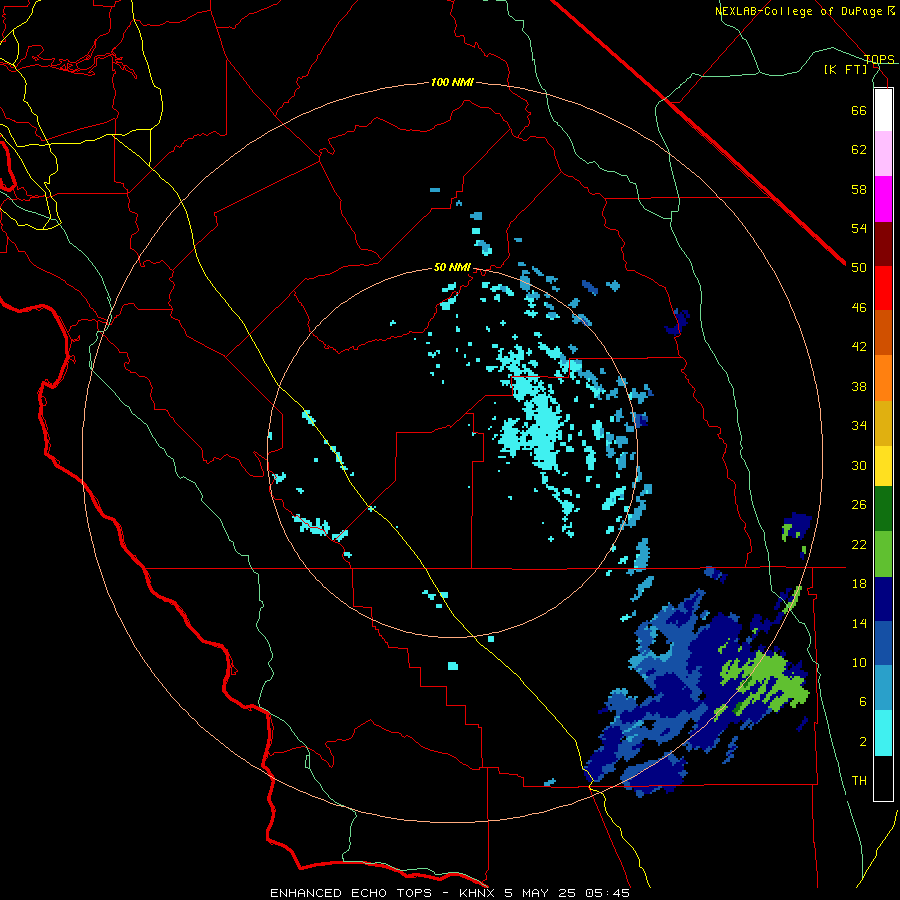Click the 2 value on the legend

click(863, 742)
